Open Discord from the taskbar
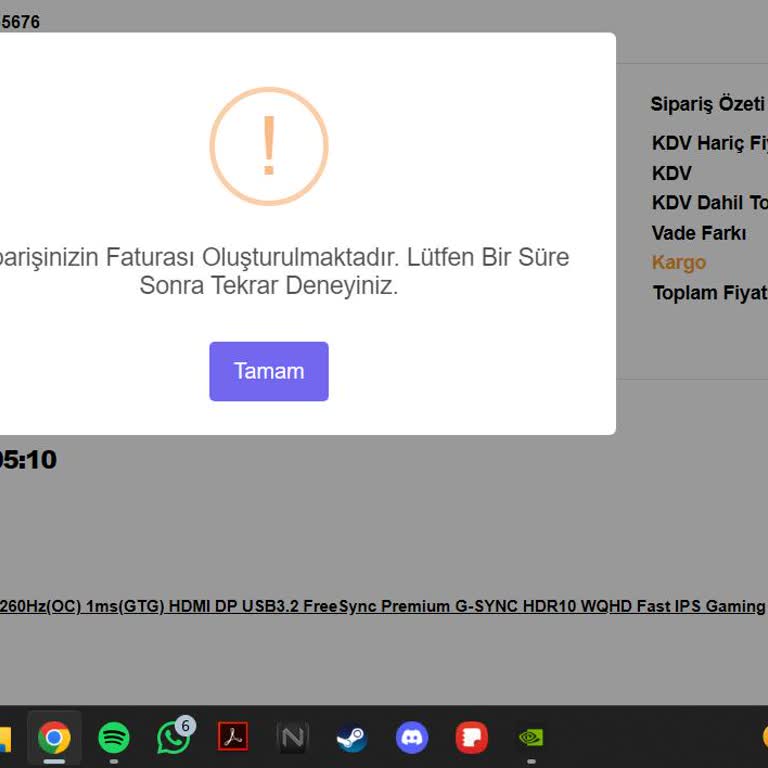Image resolution: width=768 pixels, height=768 pixels. click(x=412, y=737)
